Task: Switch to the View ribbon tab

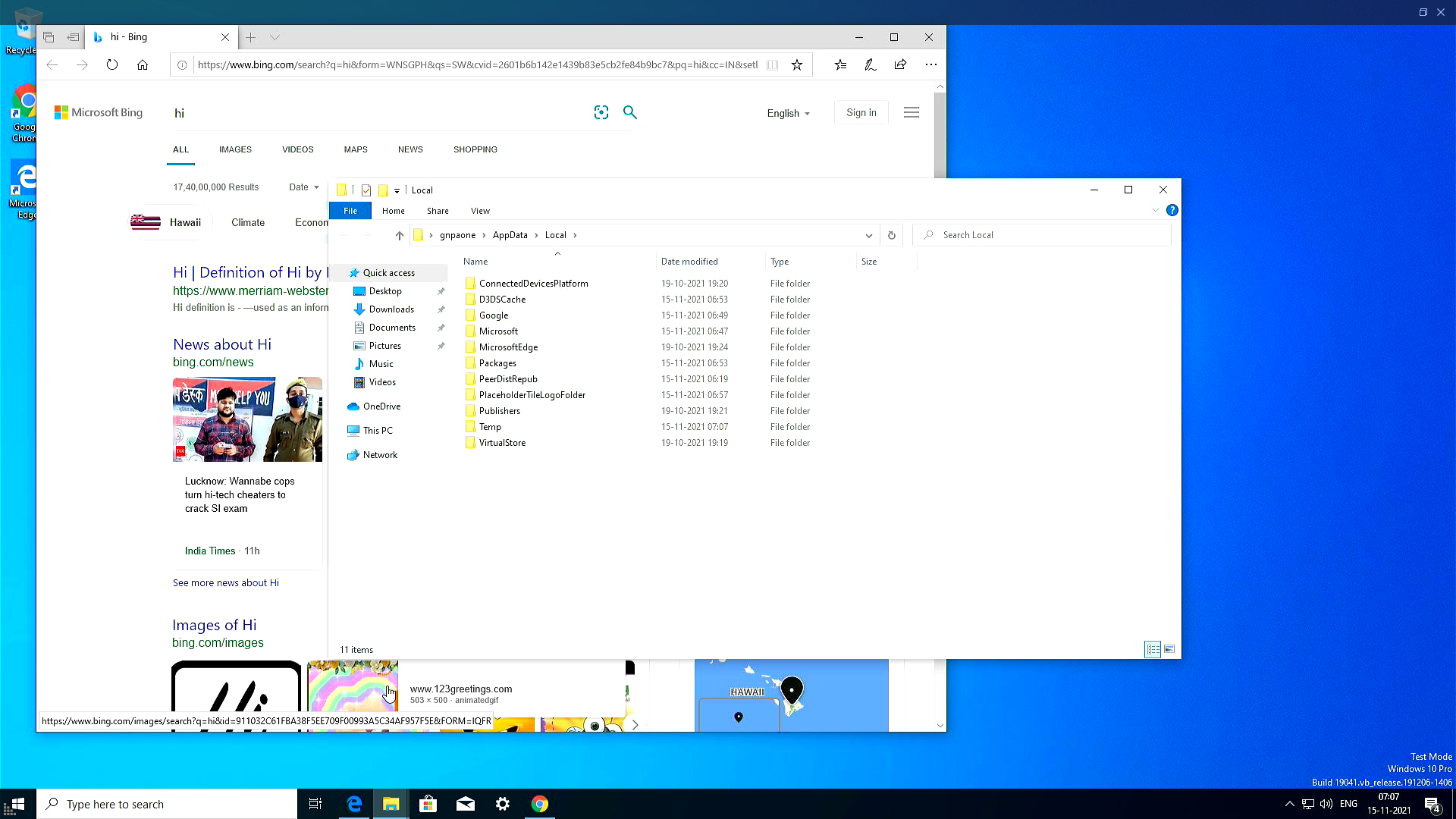Action: click(480, 211)
